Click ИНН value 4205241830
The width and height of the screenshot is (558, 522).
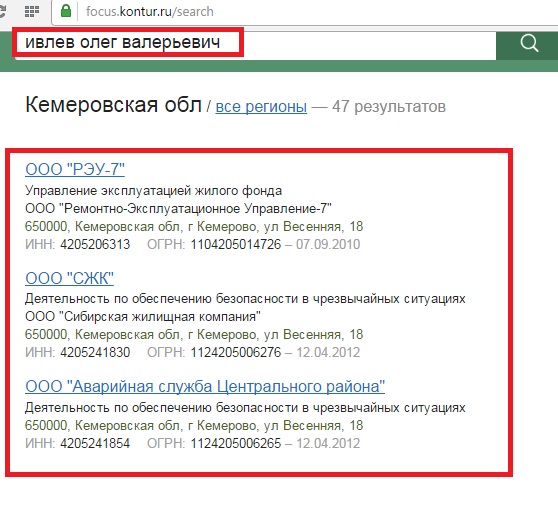click(x=95, y=352)
